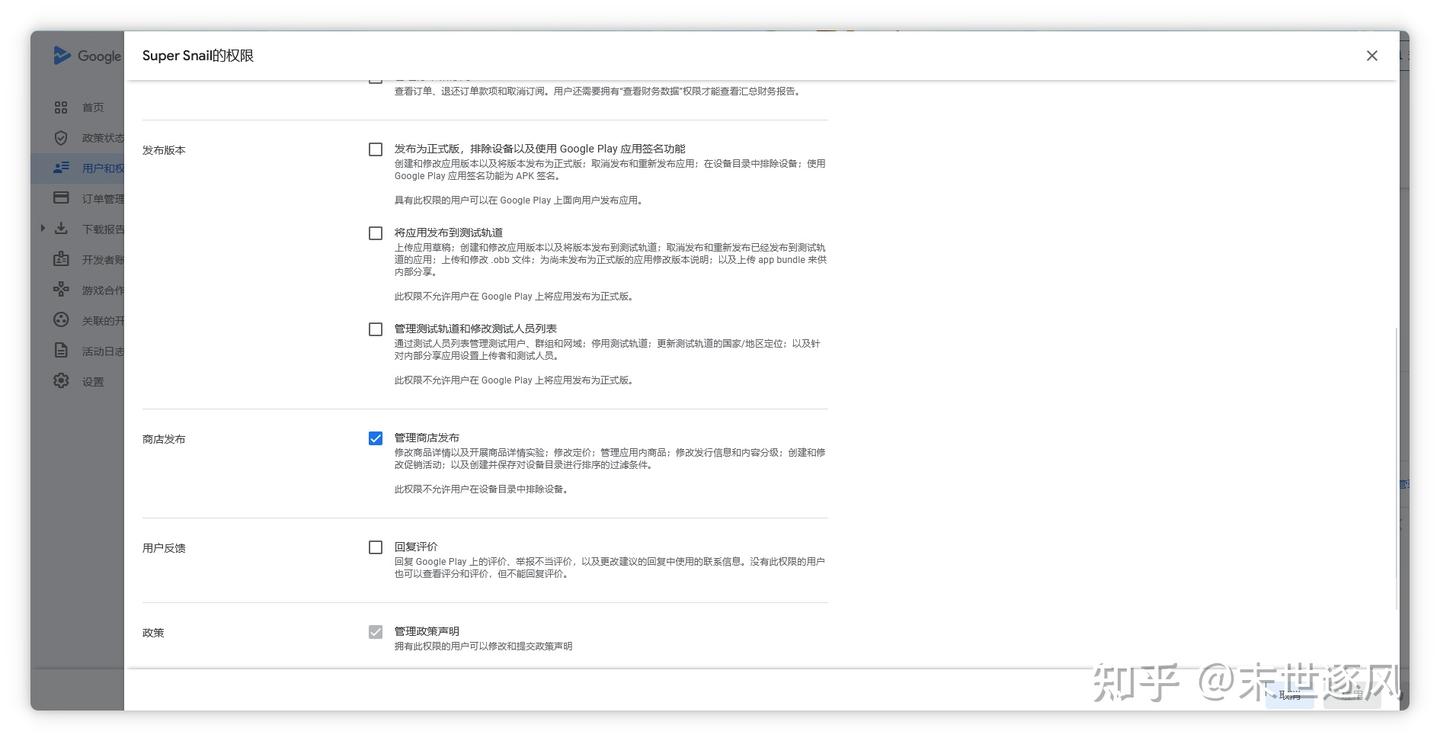Screen dimensions: 1440x741
Task: Click the dialog's vertical scrollbar thumb
Action: click(x=1396, y=468)
